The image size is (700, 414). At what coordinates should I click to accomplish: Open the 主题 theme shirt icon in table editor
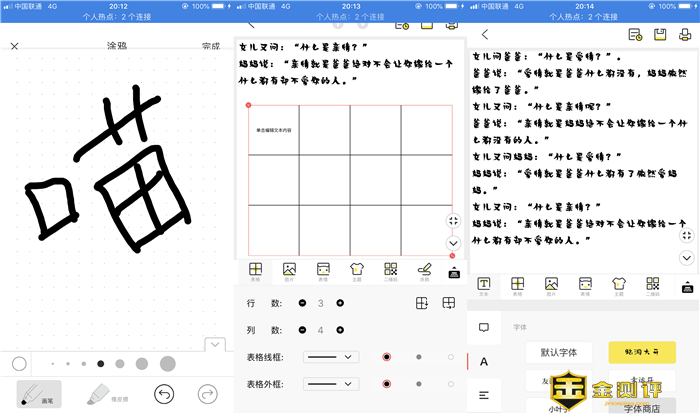[357, 272]
